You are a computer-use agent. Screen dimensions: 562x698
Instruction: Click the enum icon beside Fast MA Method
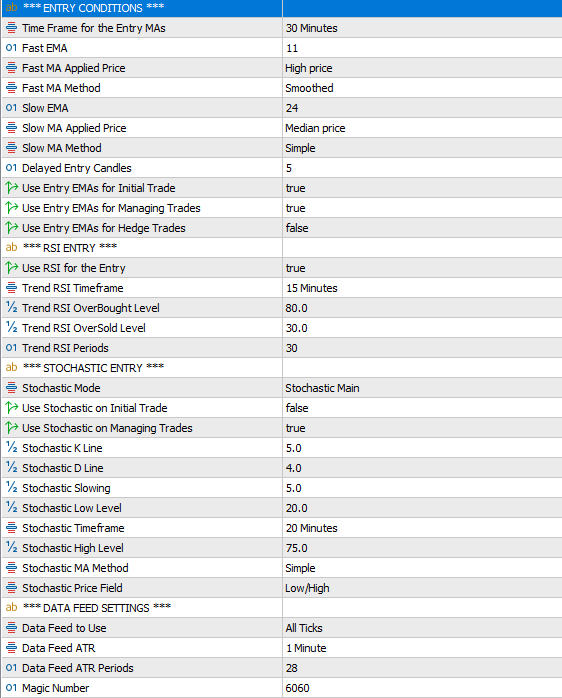click(12, 88)
